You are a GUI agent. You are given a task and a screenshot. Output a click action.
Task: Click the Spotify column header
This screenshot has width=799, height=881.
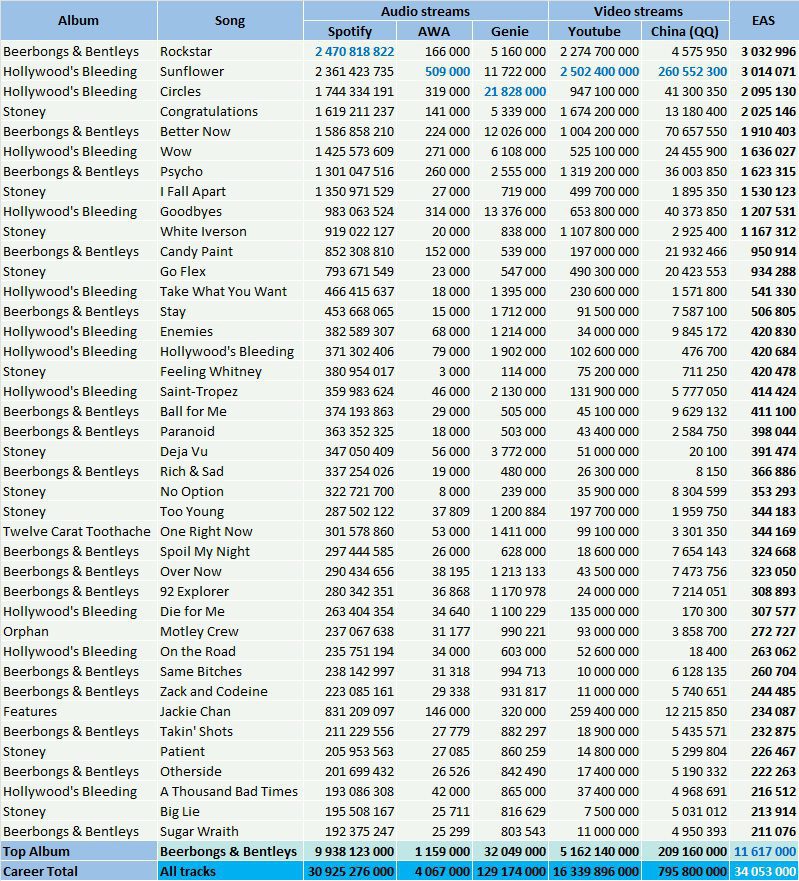pyautogui.click(x=350, y=31)
